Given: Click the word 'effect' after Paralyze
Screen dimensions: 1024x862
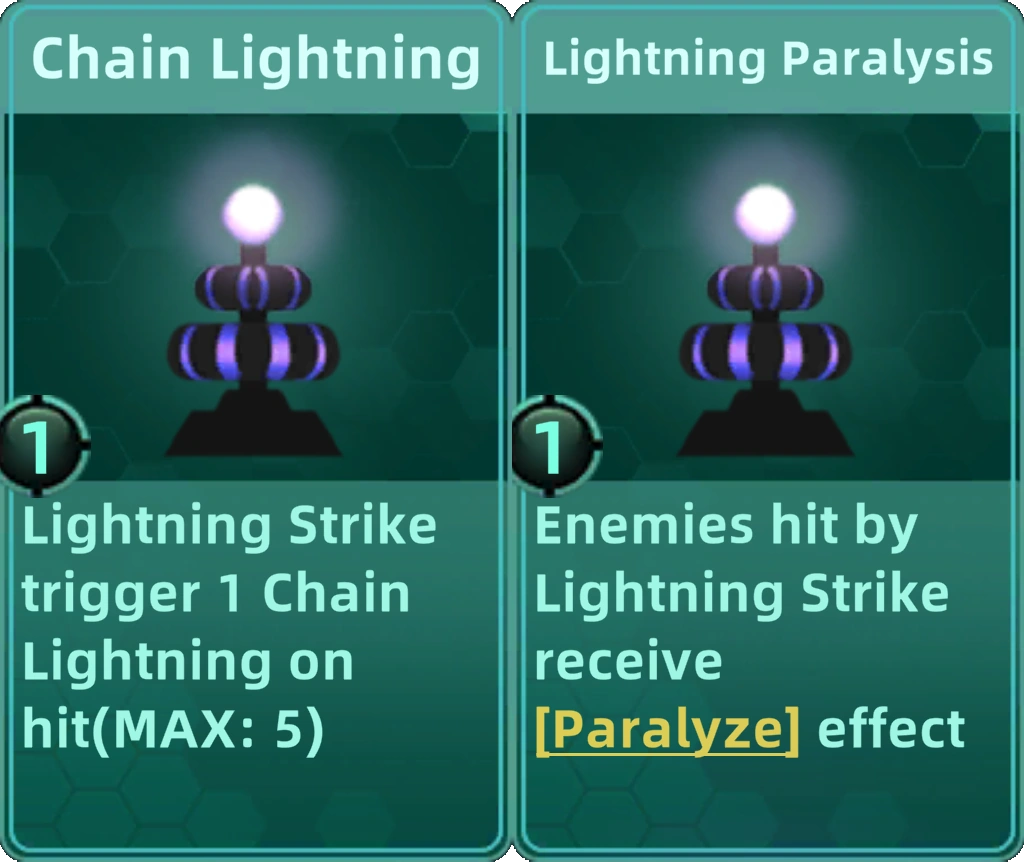Looking at the screenshot, I should point(891,729).
